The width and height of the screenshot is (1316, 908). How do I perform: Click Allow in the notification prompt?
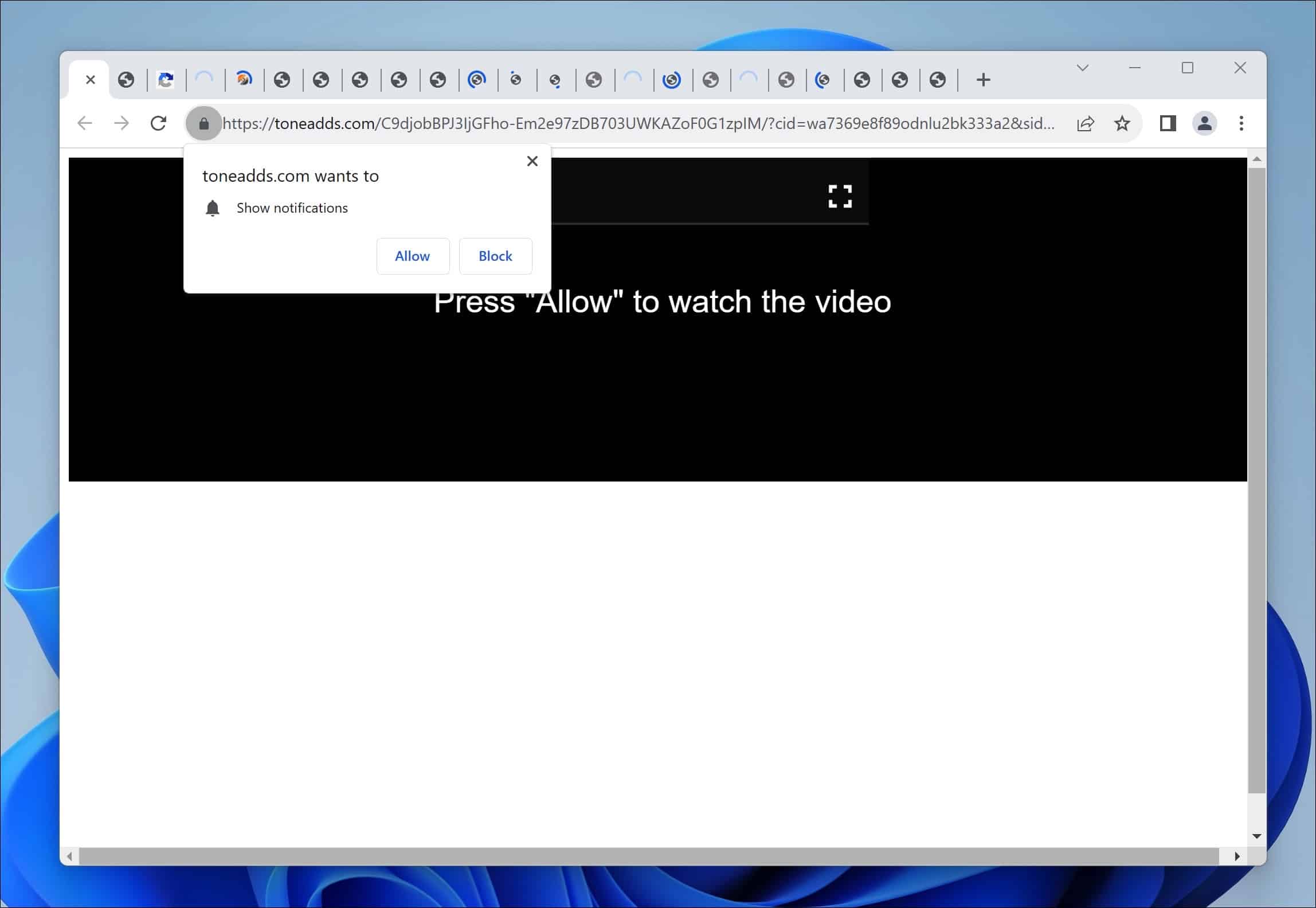click(x=413, y=256)
